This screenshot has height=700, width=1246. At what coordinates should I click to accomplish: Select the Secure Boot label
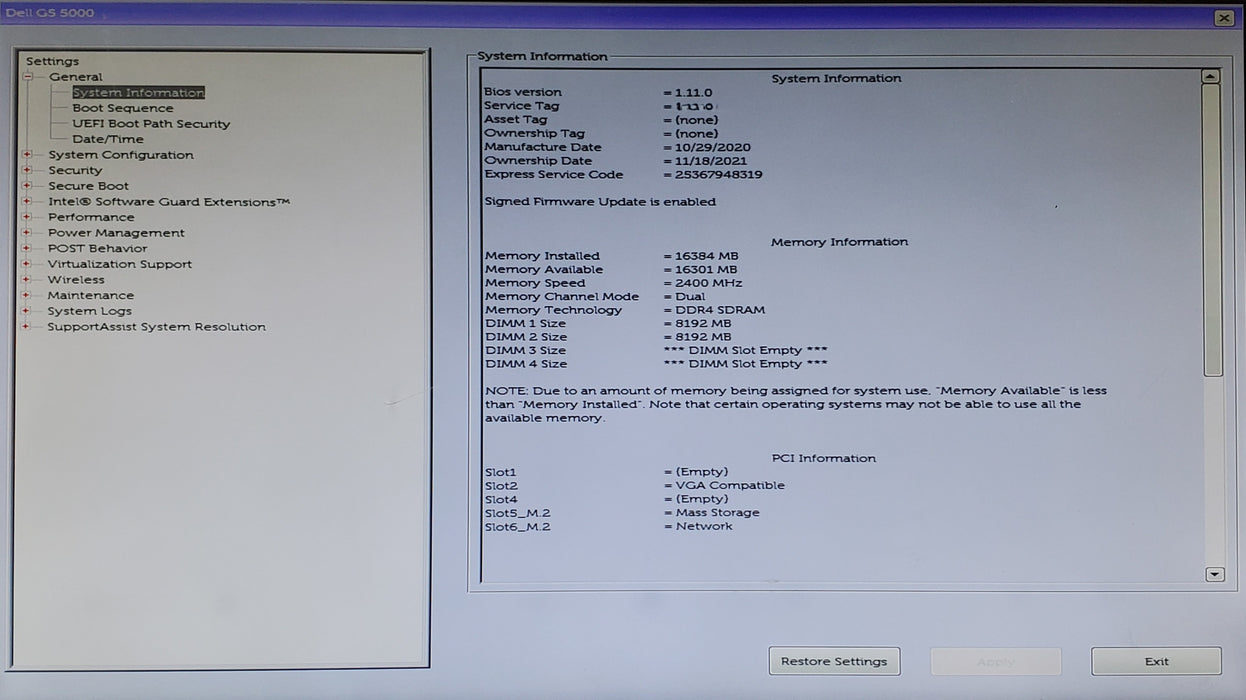(x=88, y=186)
